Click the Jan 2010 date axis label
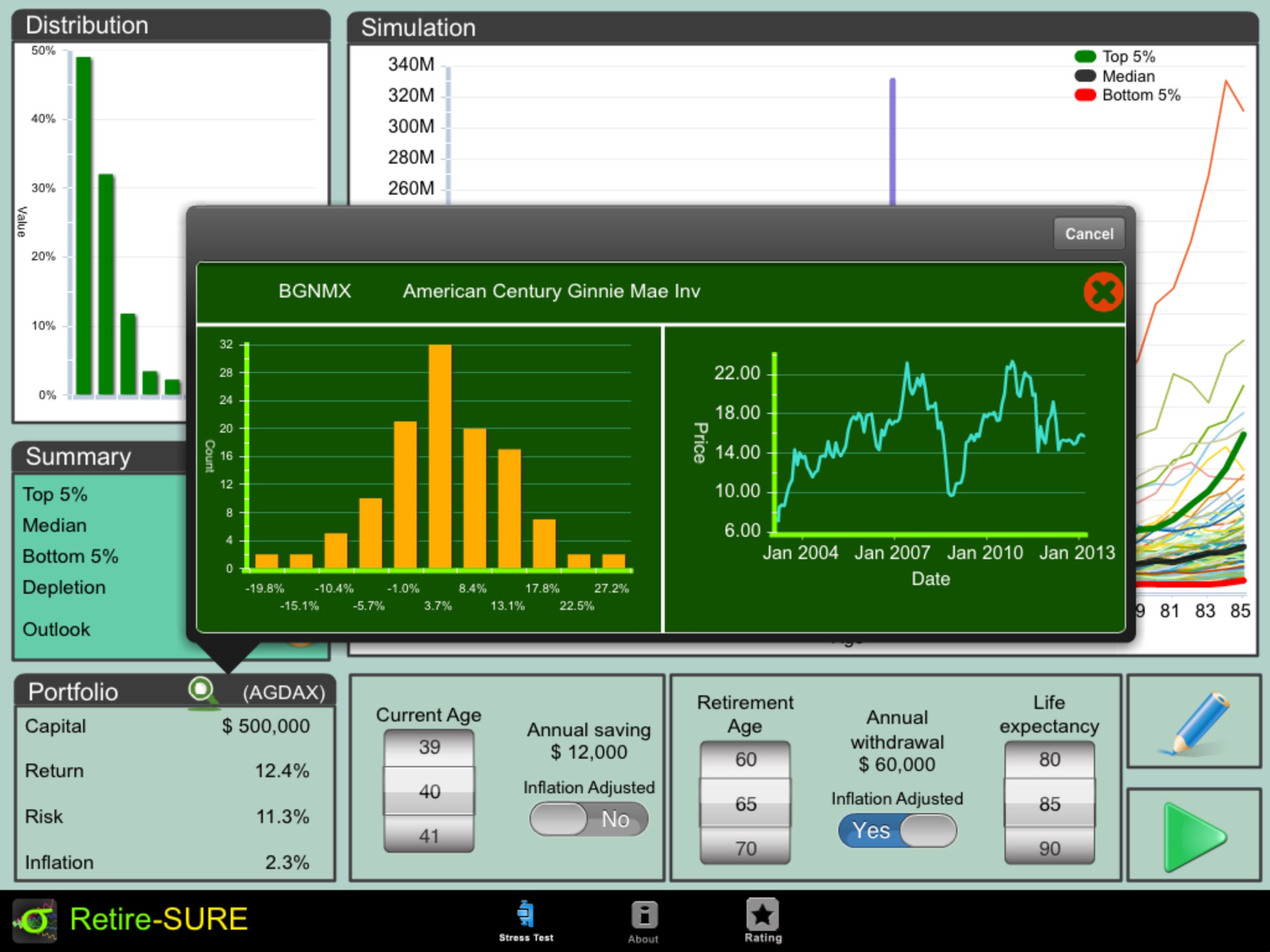Image resolution: width=1270 pixels, height=952 pixels. pos(985,552)
